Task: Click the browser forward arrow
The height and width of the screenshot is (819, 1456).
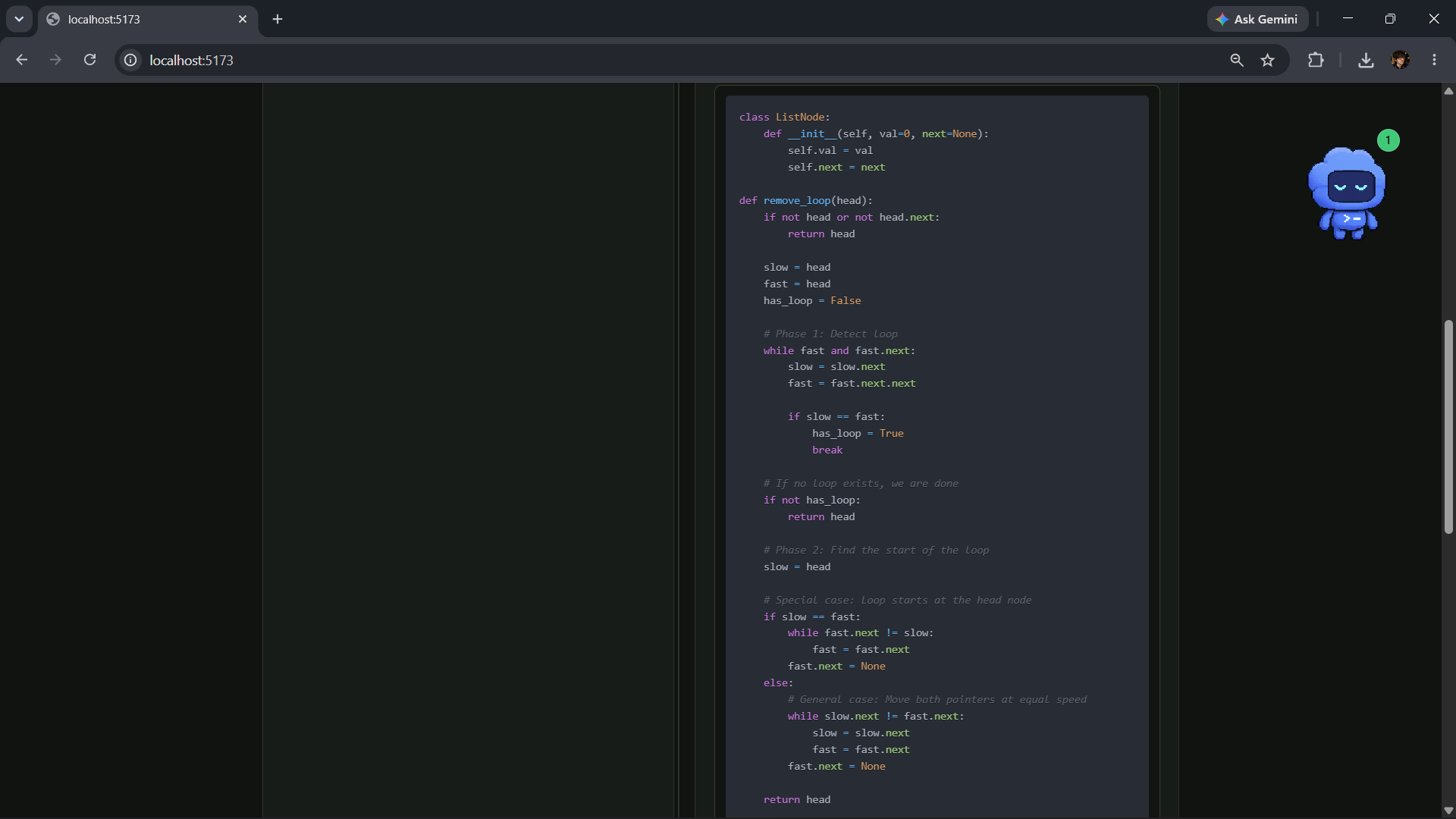Action: coord(55,60)
